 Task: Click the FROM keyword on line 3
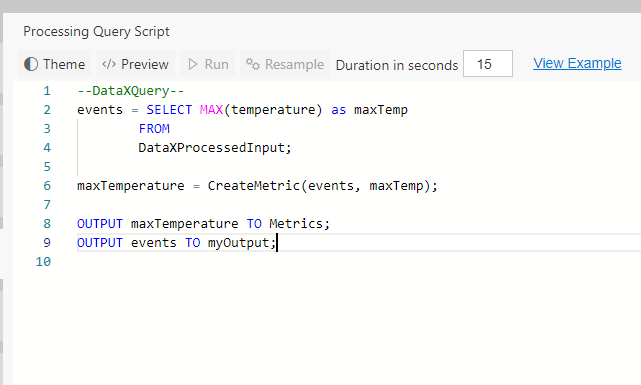tap(154, 129)
